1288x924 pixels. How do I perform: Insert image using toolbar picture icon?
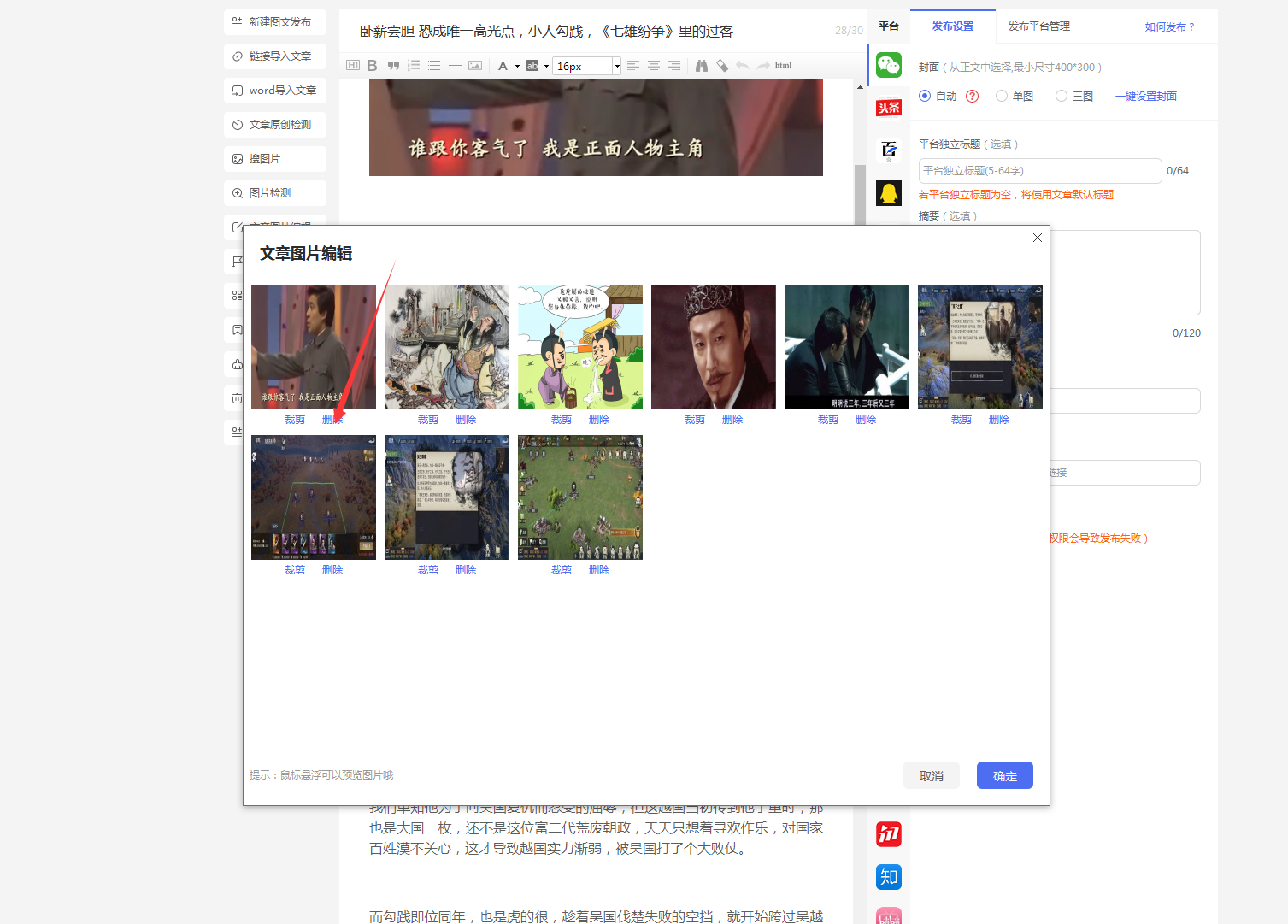475,66
